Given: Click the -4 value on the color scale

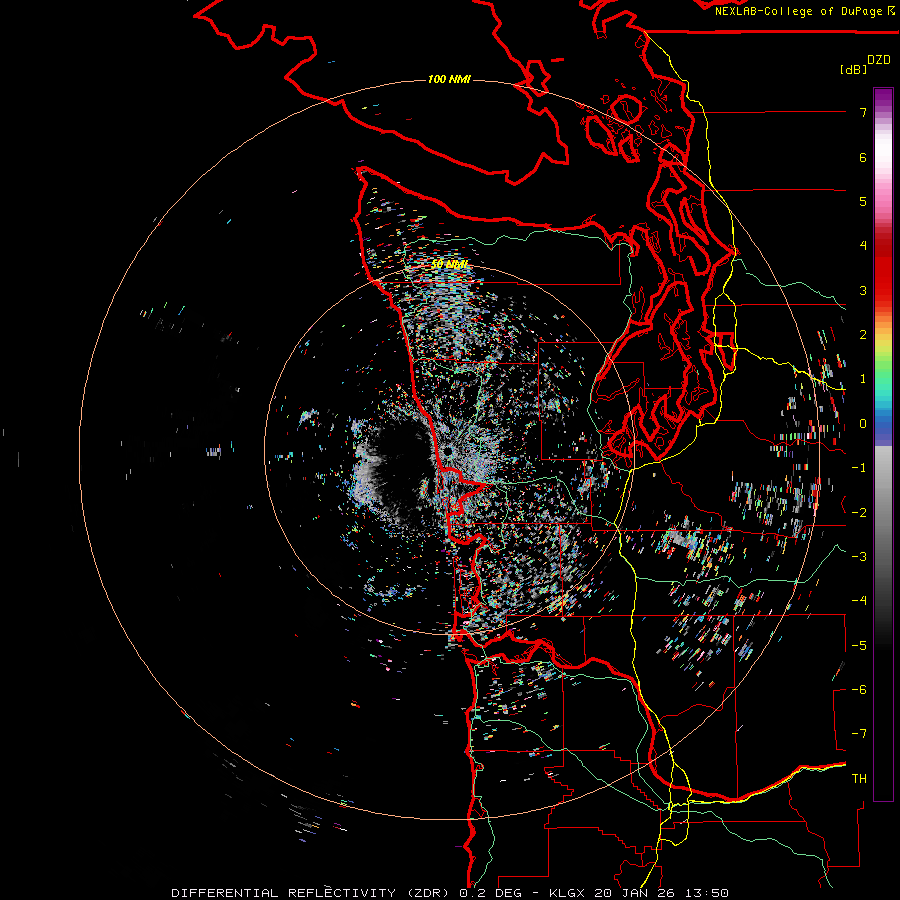Looking at the screenshot, I should click(859, 601).
